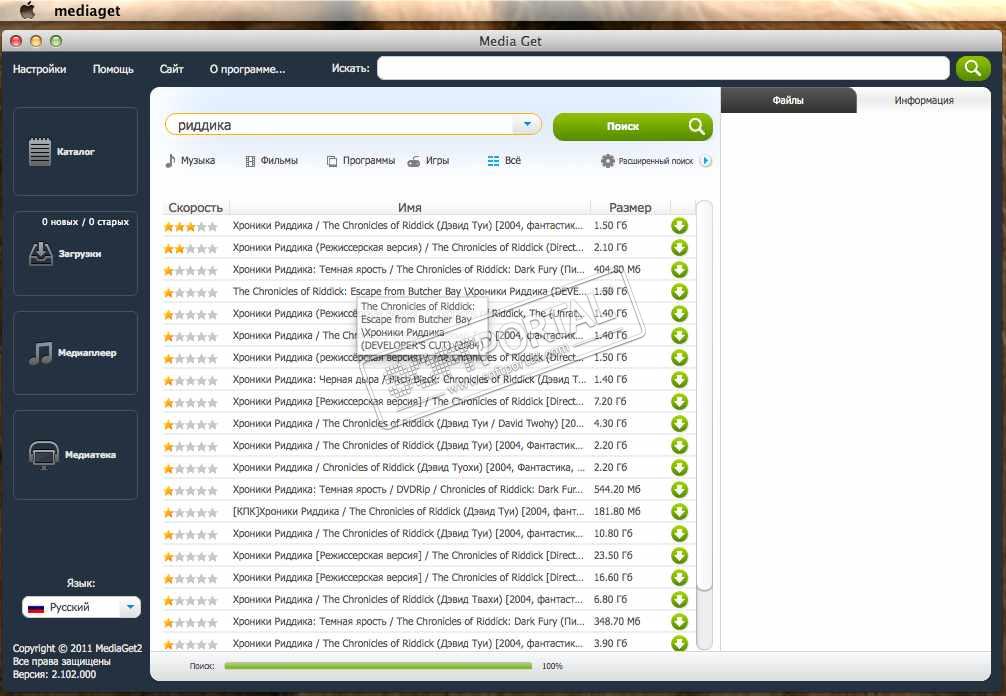Filter results by Фильмы
The height and width of the screenshot is (696, 1006).
[x=271, y=160]
